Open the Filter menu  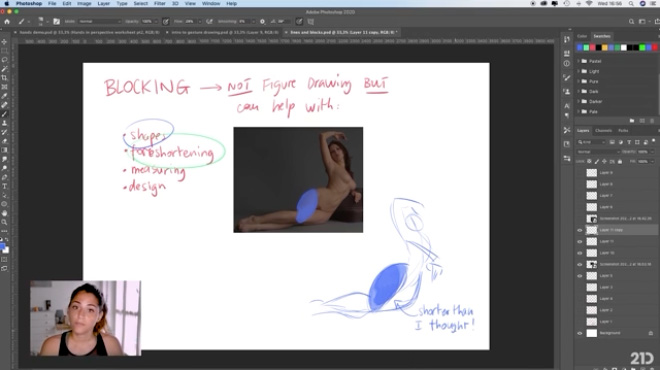coord(160,3)
